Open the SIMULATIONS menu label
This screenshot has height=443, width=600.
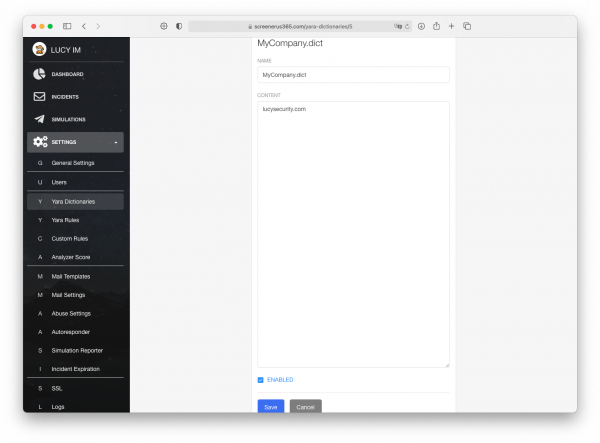(68, 119)
